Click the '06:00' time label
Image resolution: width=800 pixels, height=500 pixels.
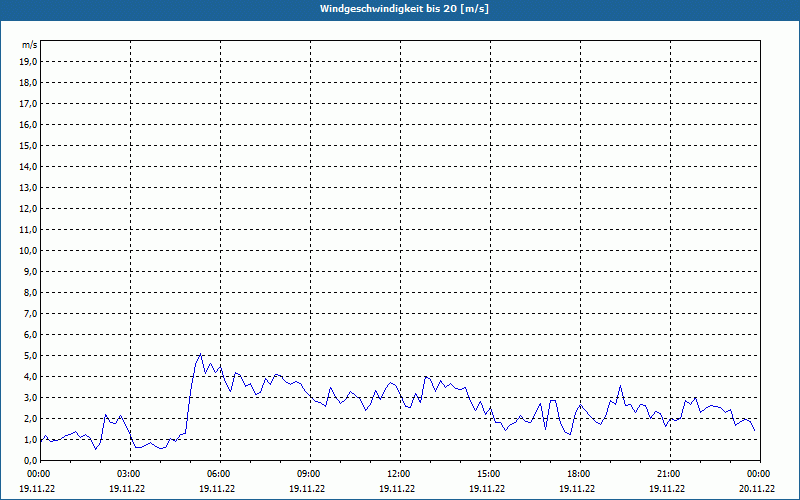(219, 474)
